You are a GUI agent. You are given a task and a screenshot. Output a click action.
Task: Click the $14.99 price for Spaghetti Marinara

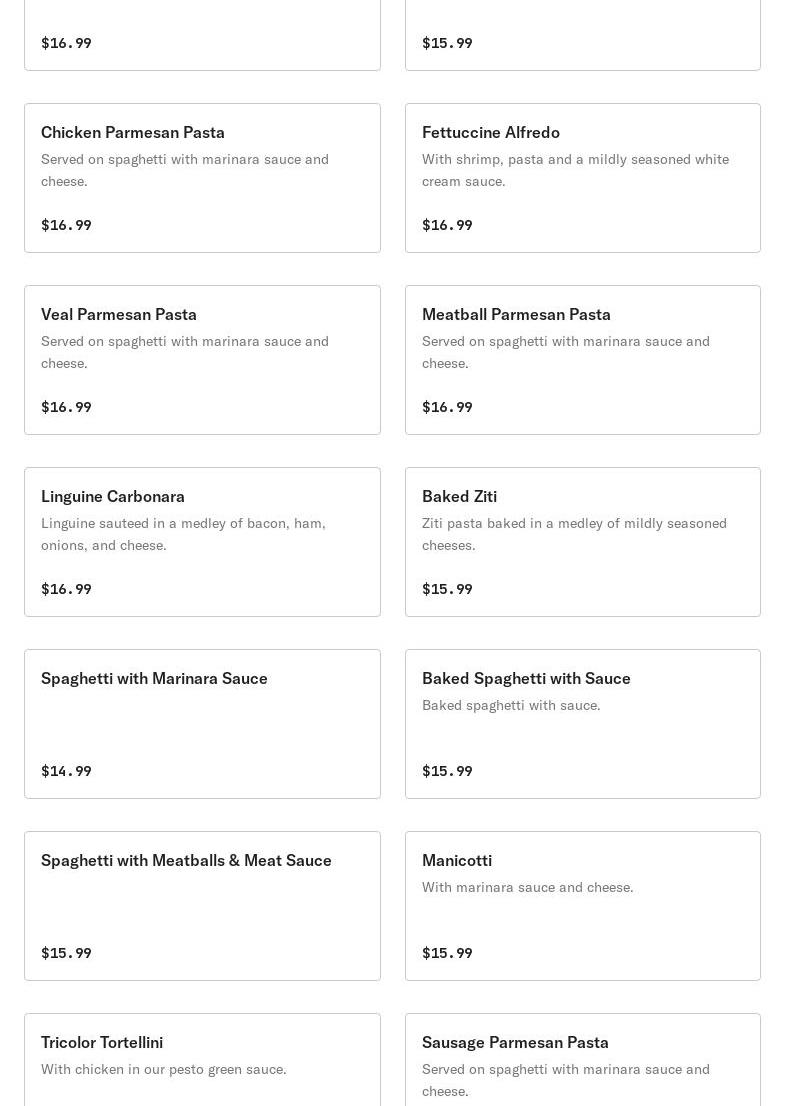(66, 771)
